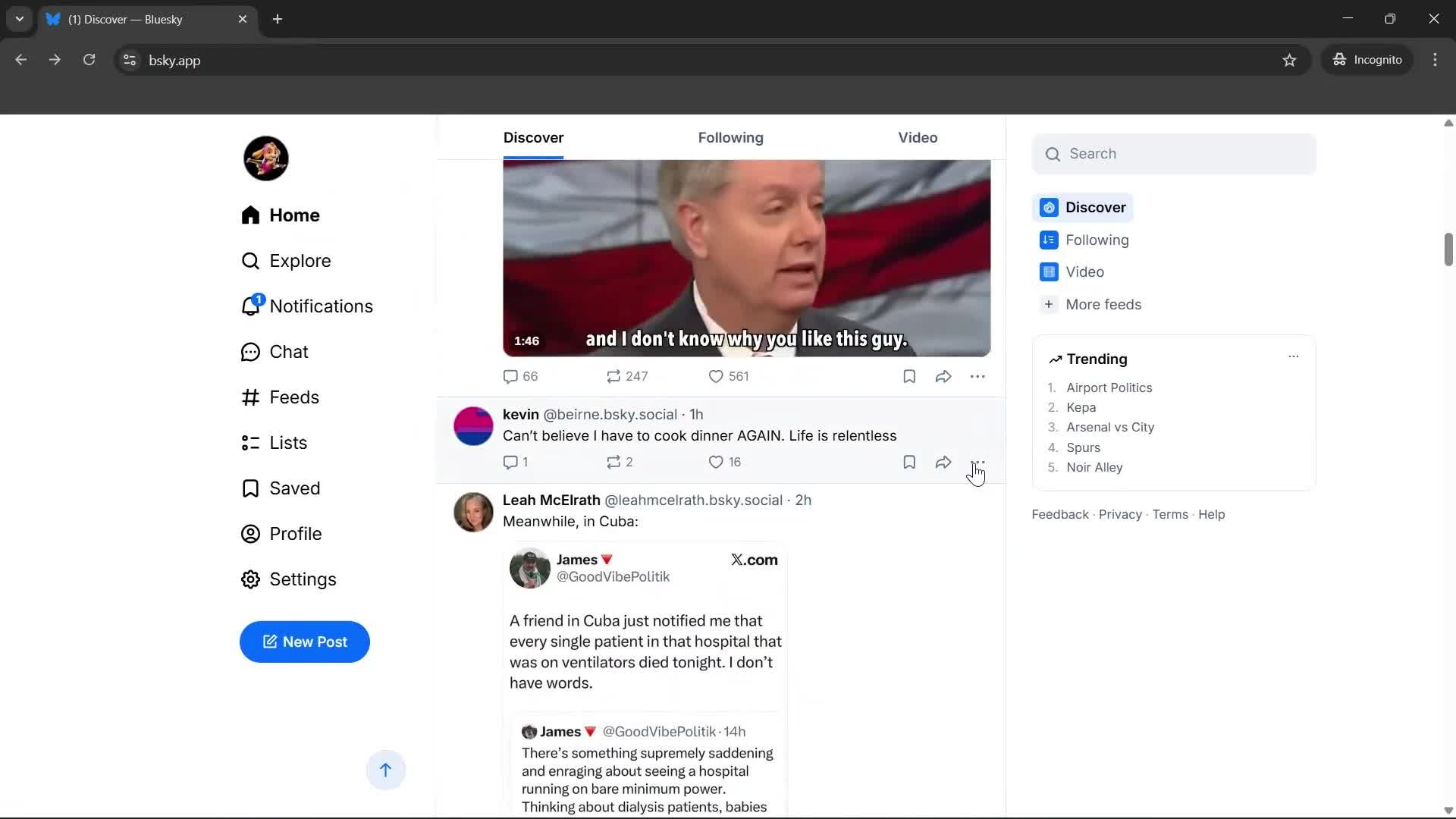This screenshot has width=1456, height=819.
Task: Open Notifications from the sidebar
Action: click(322, 306)
